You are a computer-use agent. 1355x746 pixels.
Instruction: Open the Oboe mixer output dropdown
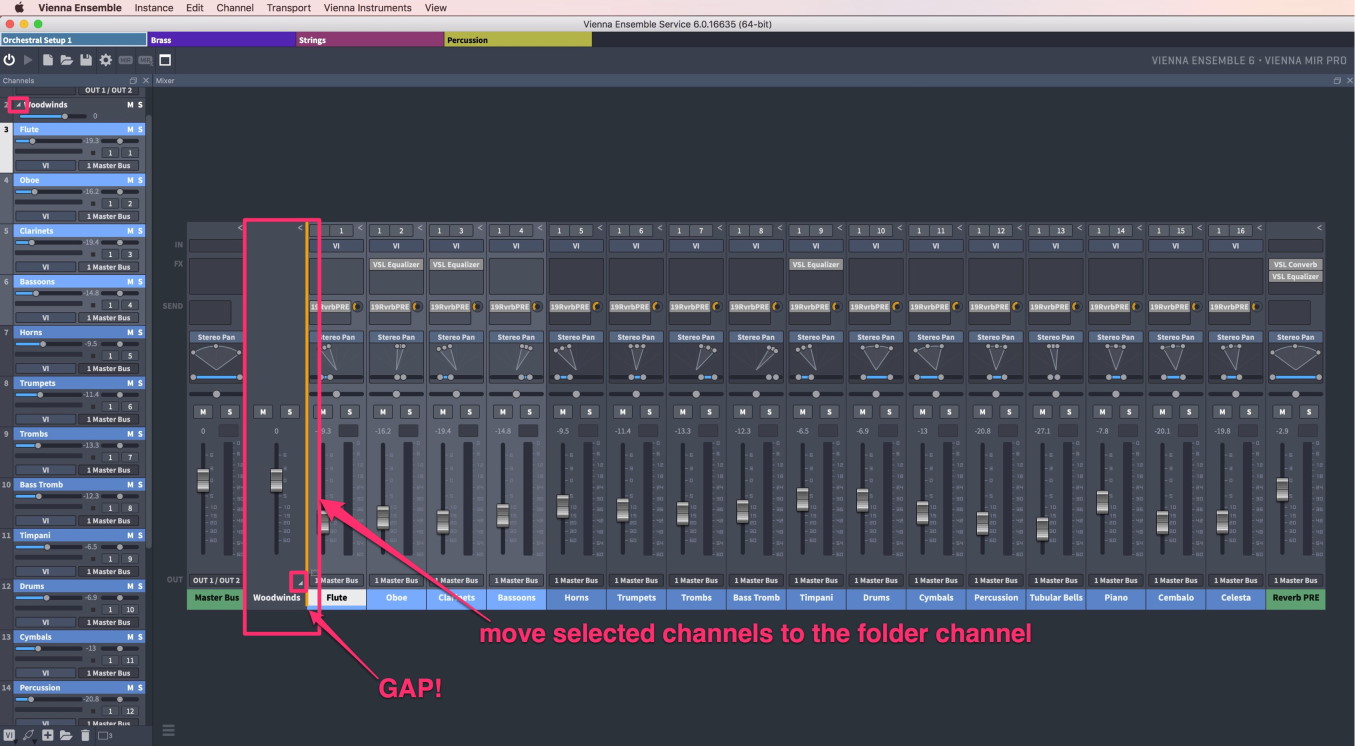[396, 580]
